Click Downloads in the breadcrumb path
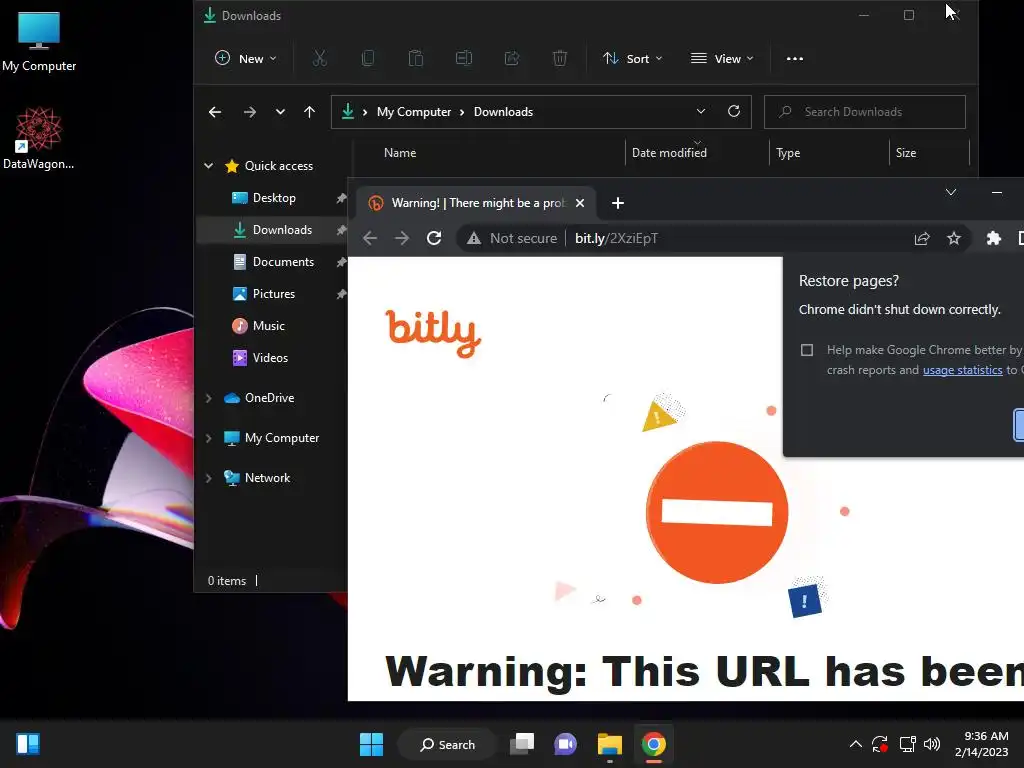Screen dimensions: 1024x768 pyautogui.click(x=503, y=112)
